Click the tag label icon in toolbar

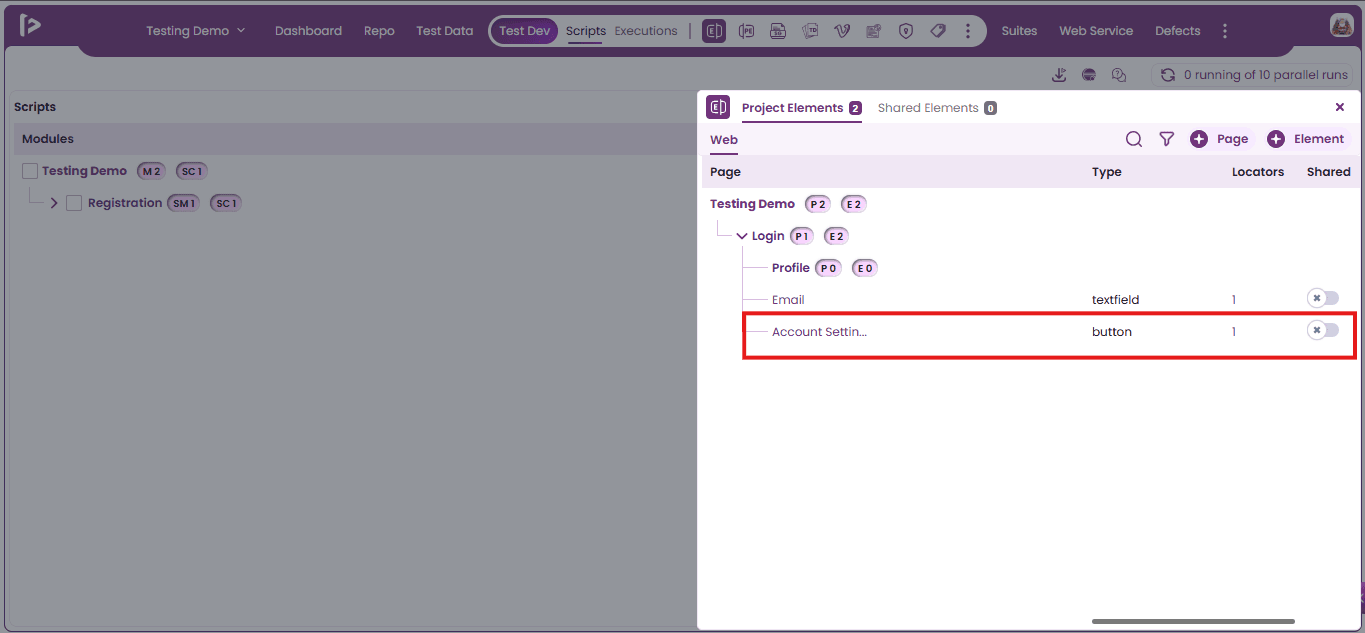click(x=937, y=31)
